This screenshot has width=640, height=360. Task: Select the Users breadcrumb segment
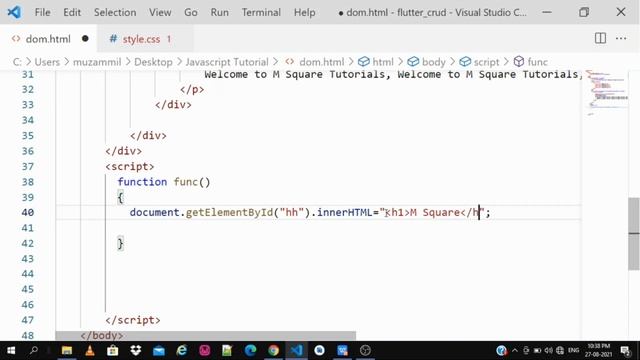click(47, 62)
